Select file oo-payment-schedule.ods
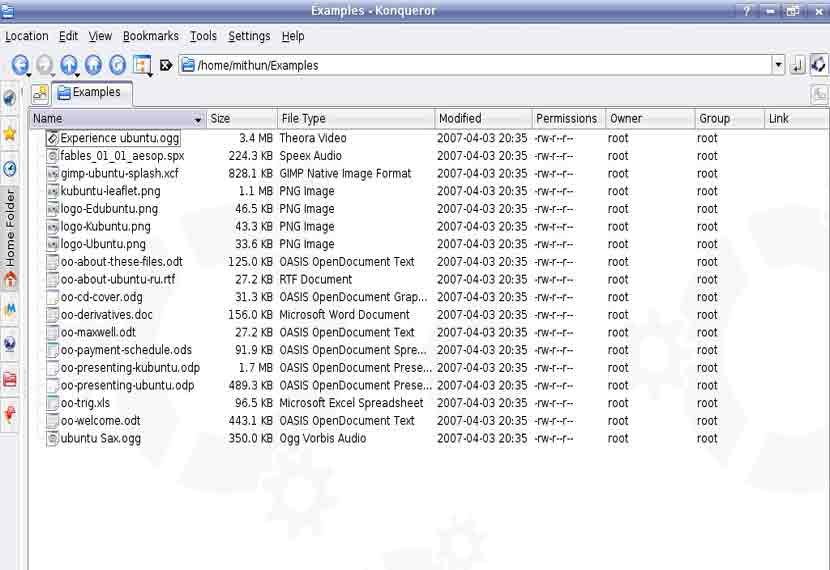830x570 pixels. [x=126, y=350]
